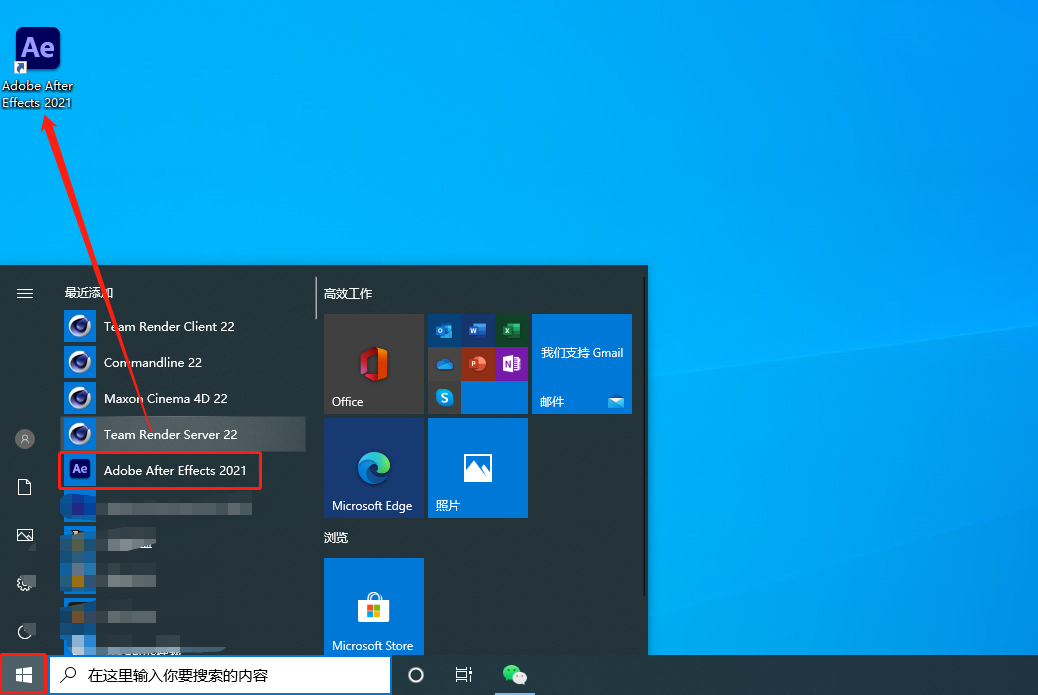Launch Maxon Cinema 4D 22
1038x695 pixels.
tap(165, 398)
